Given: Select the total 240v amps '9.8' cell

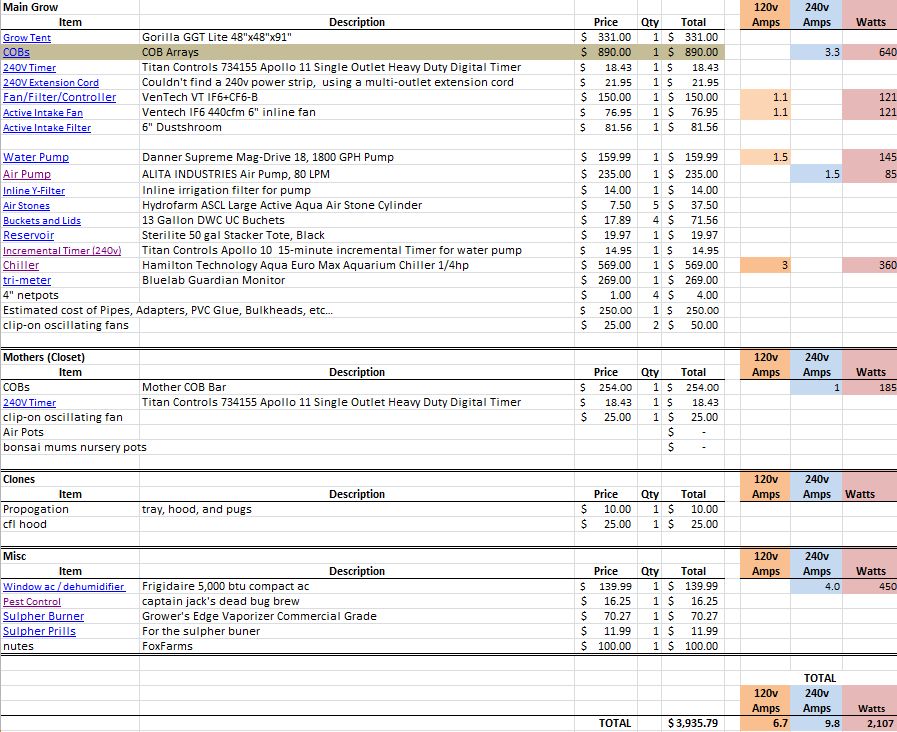Looking at the screenshot, I should point(816,723).
